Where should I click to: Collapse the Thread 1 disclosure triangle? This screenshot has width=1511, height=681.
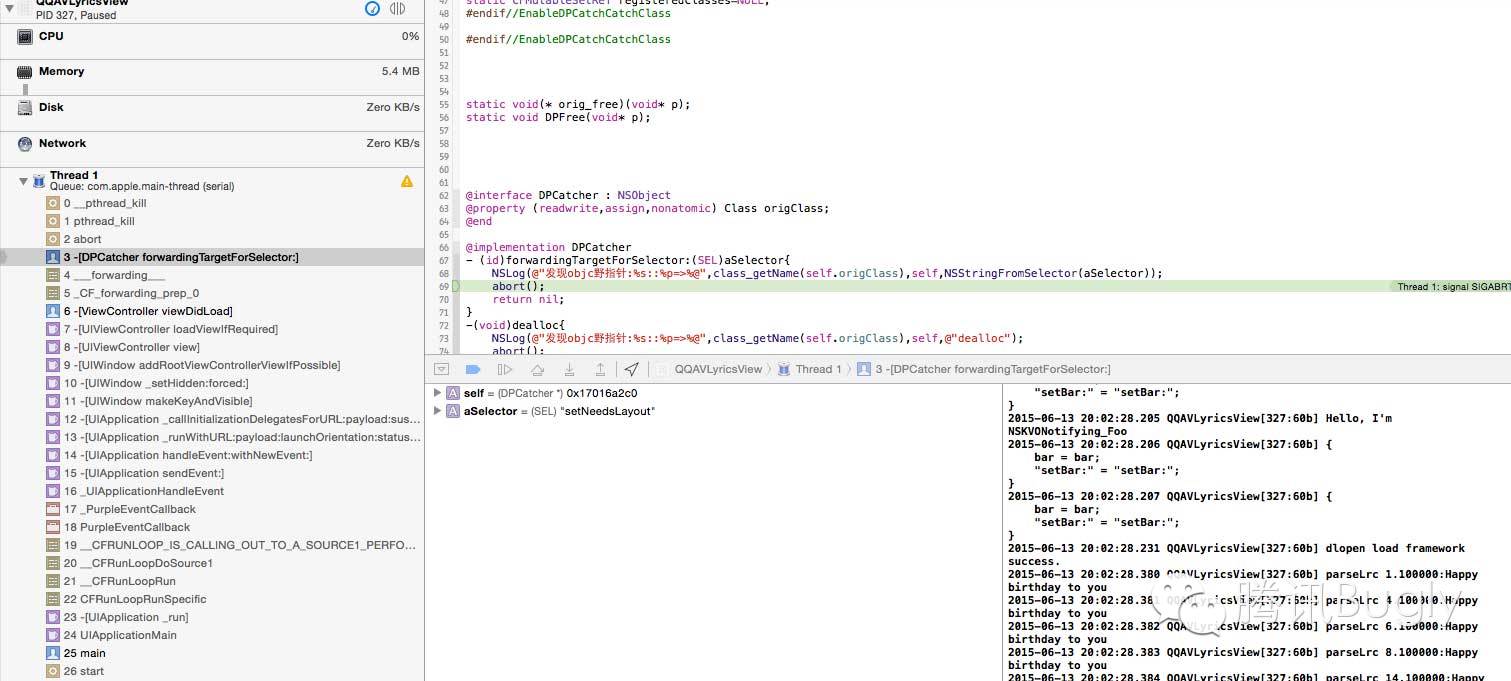tap(23, 181)
